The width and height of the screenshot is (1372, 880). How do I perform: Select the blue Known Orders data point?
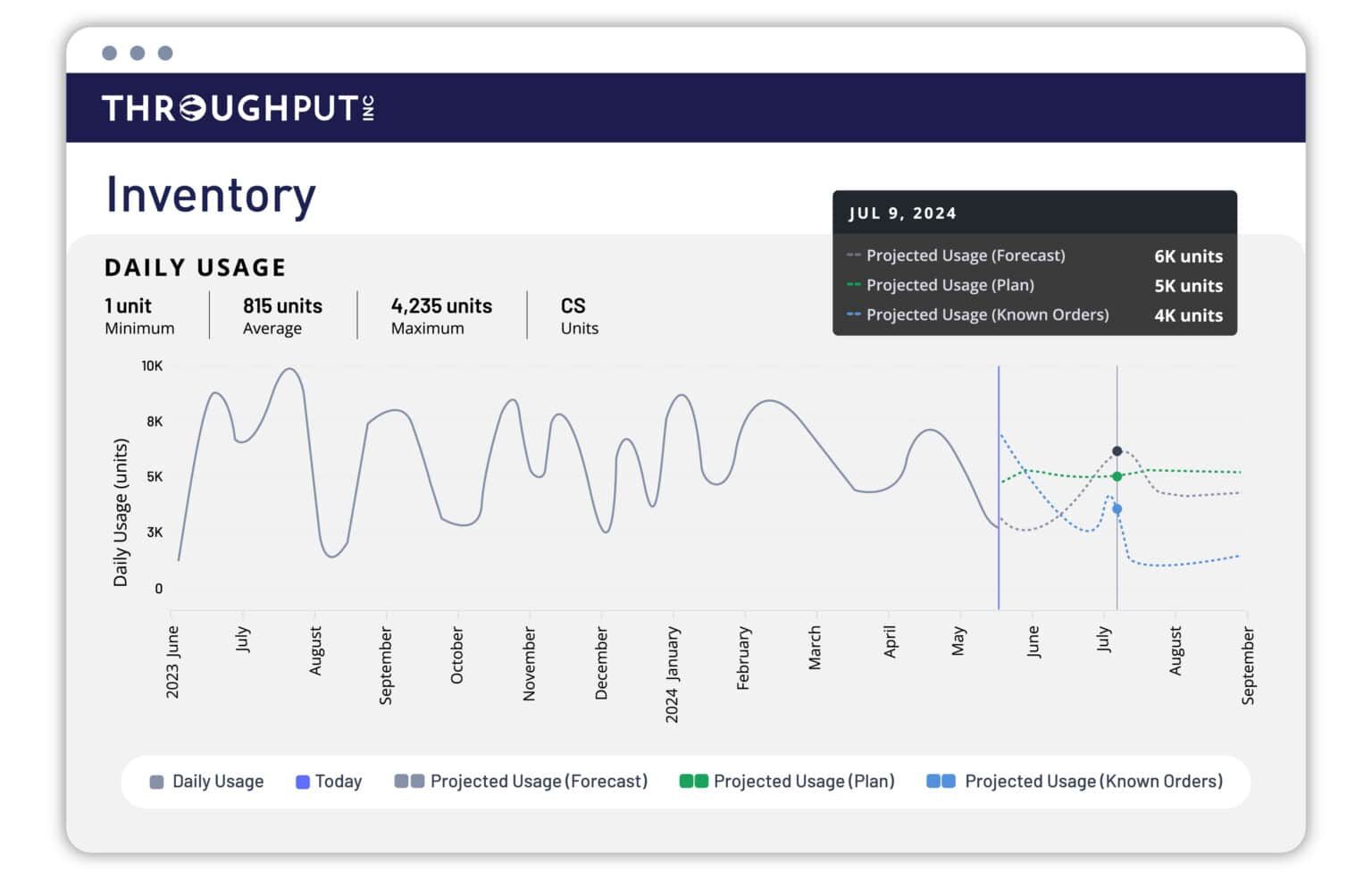1117,509
